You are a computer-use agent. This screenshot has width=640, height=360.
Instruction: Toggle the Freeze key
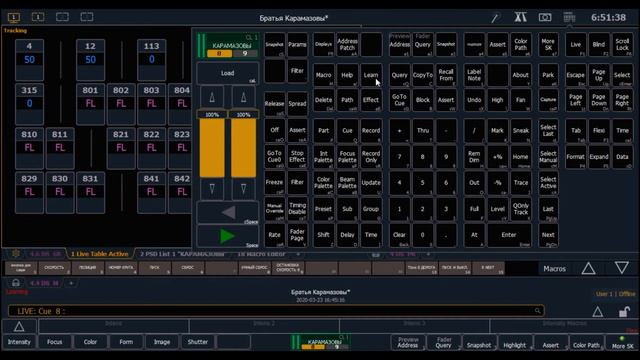[x=274, y=182]
